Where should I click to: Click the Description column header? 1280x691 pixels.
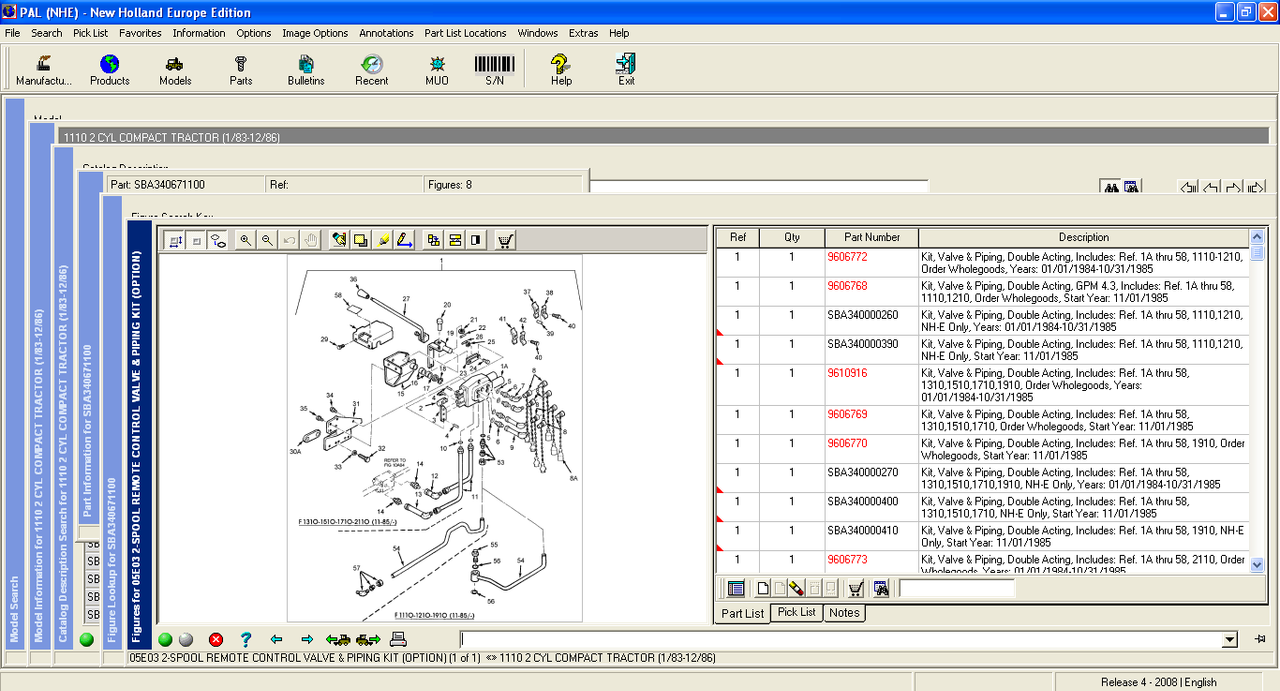click(x=1083, y=237)
